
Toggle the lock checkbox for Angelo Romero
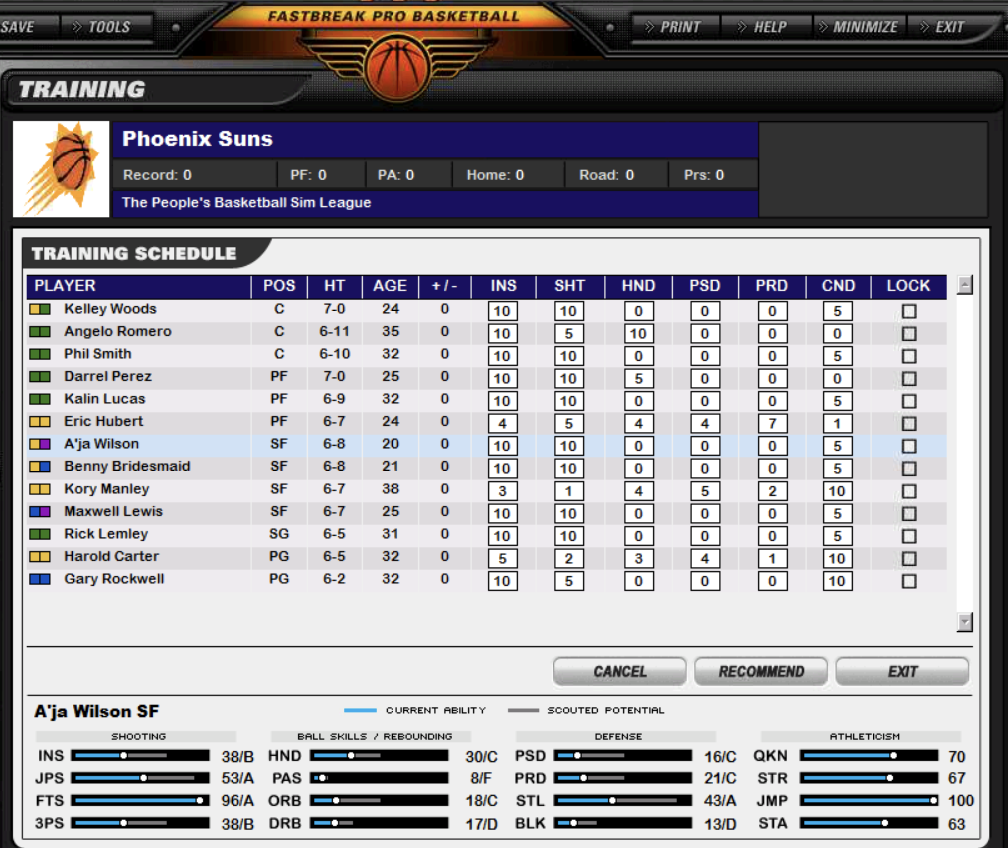(x=908, y=334)
